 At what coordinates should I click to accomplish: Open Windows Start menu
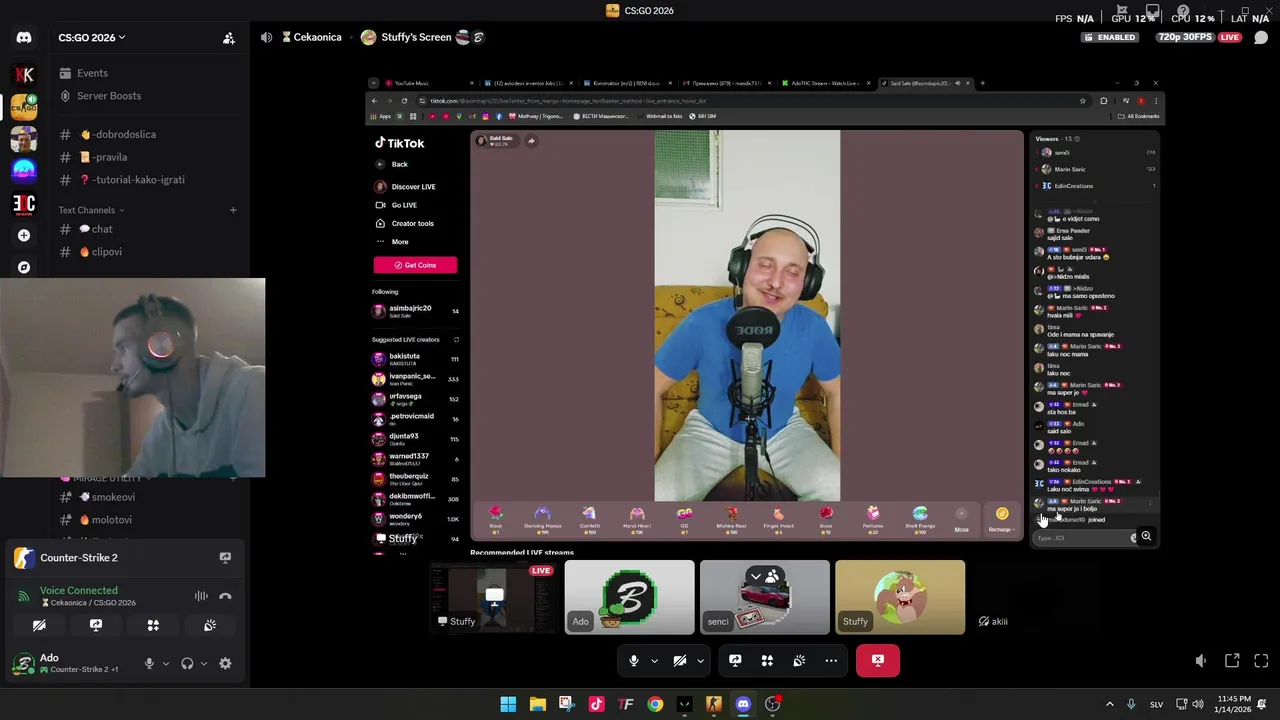pos(508,704)
